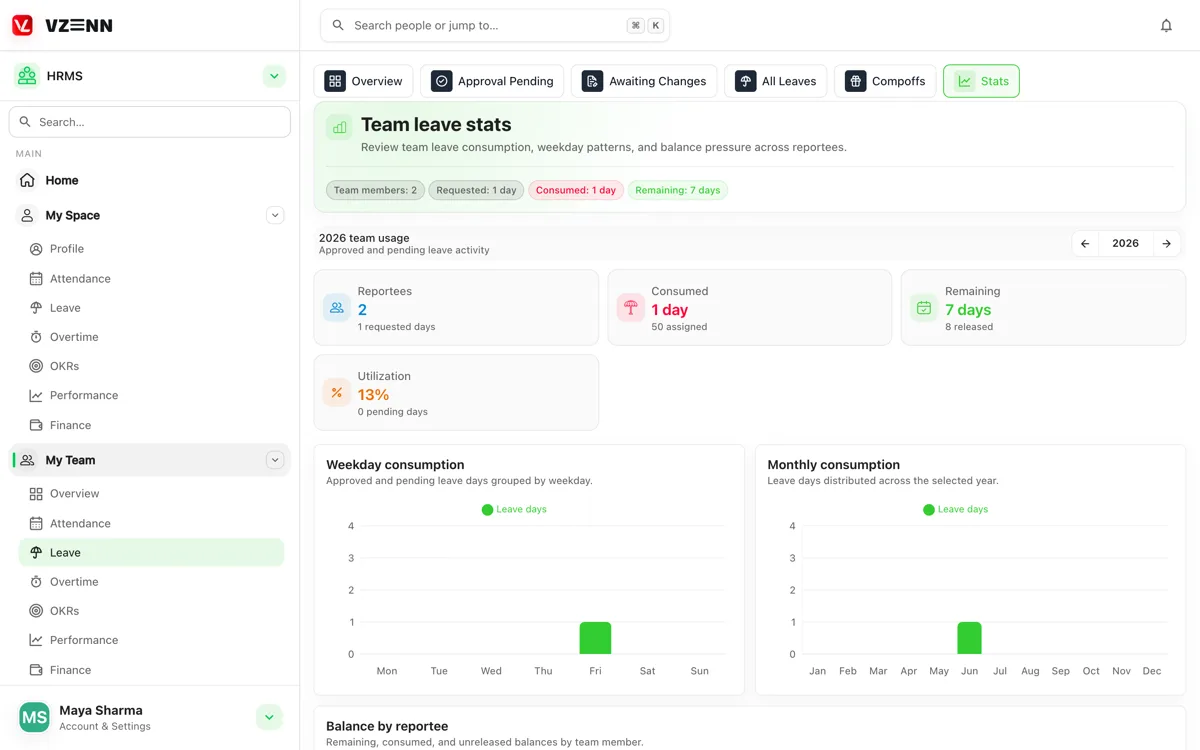Collapse the My Team section chevron
Viewport: 1200px width, 750px height.
275,460
